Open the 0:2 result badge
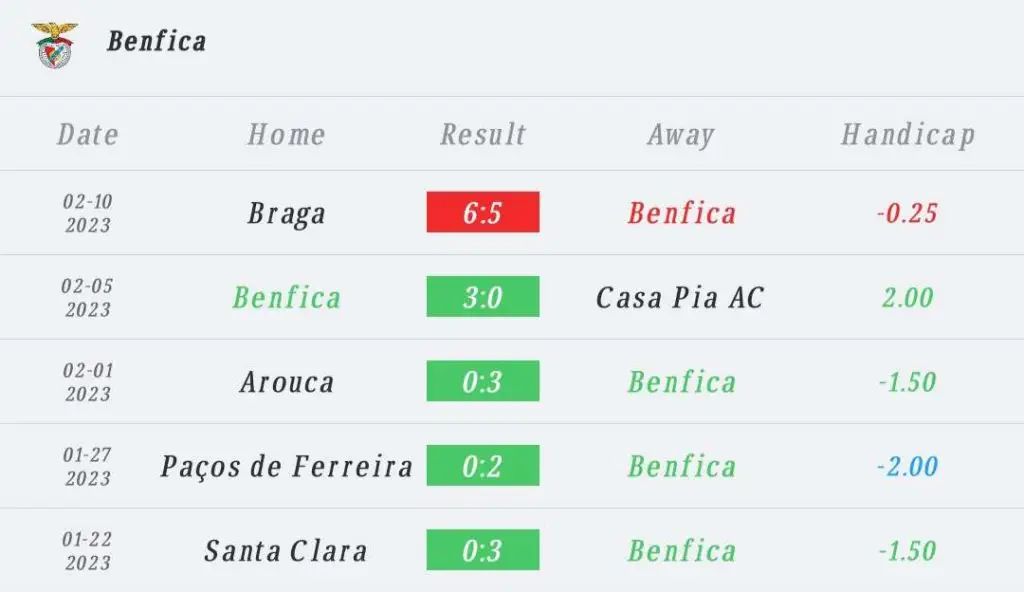The image size is (1024, 592). [483, 465]
